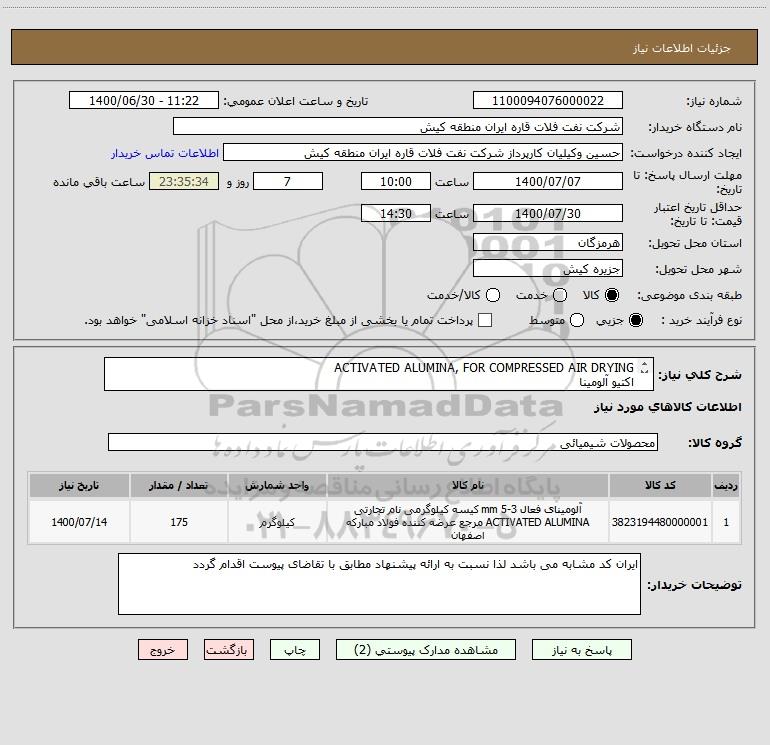Click the validity time field 14:30
The height and width of the screenshot is (745, 770).
tap(396, 213)
